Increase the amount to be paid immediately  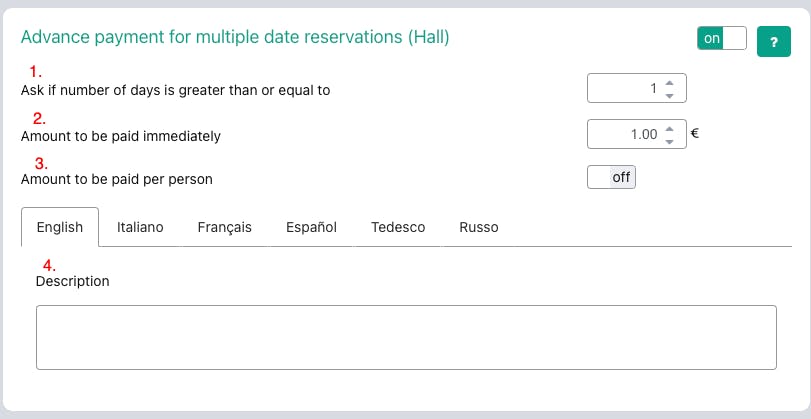pos(669,127)
